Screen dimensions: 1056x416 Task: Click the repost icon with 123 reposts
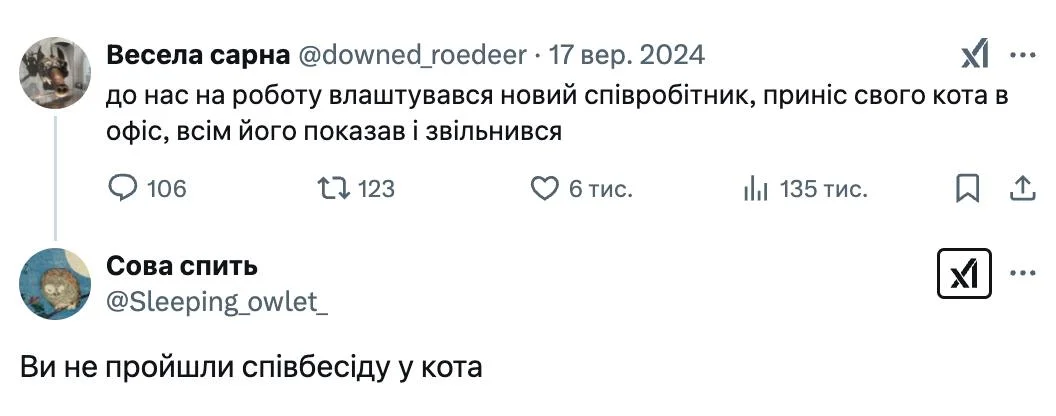tap(329, 188)
